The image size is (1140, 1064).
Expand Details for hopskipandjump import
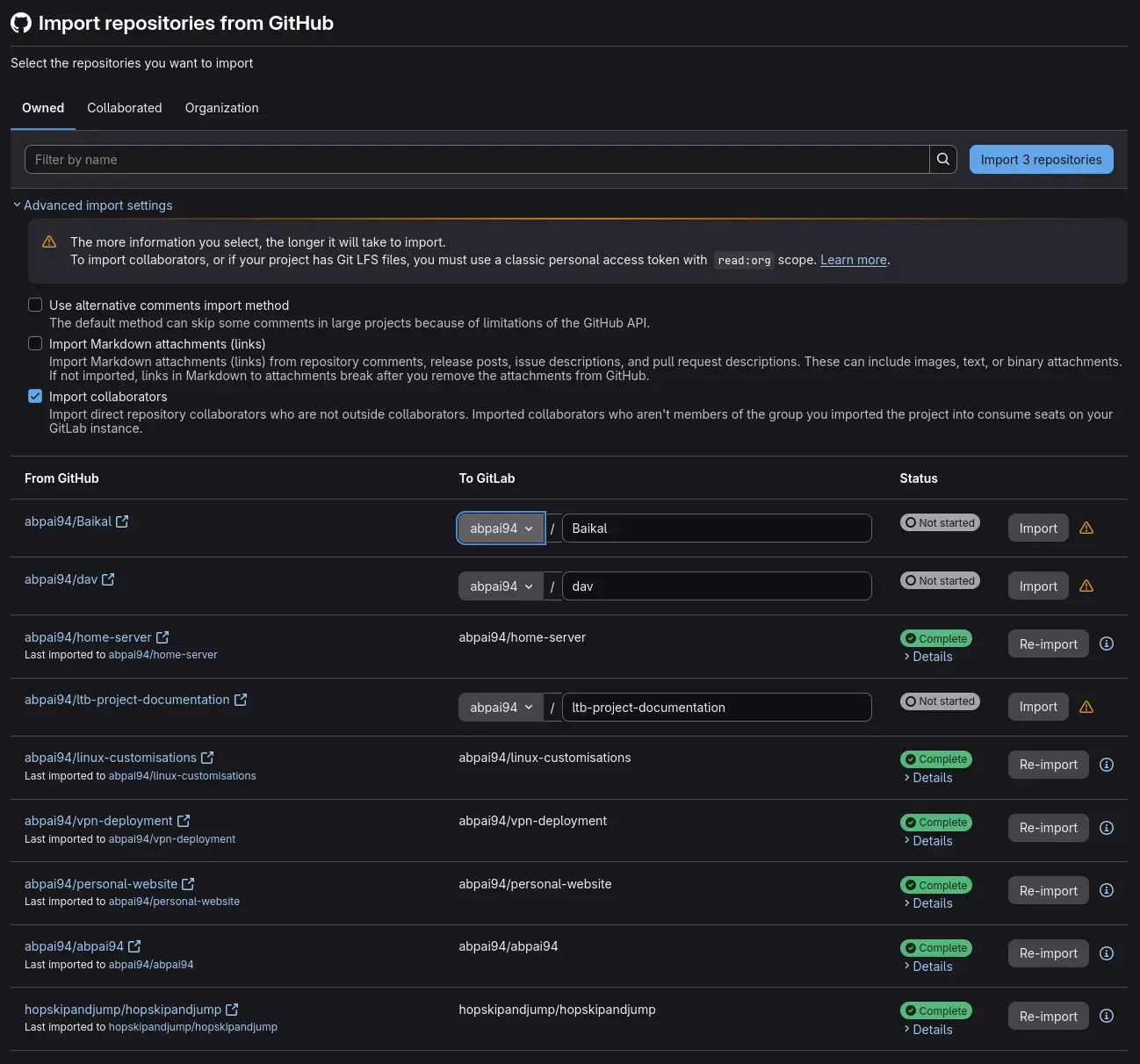click(928, 1030)
